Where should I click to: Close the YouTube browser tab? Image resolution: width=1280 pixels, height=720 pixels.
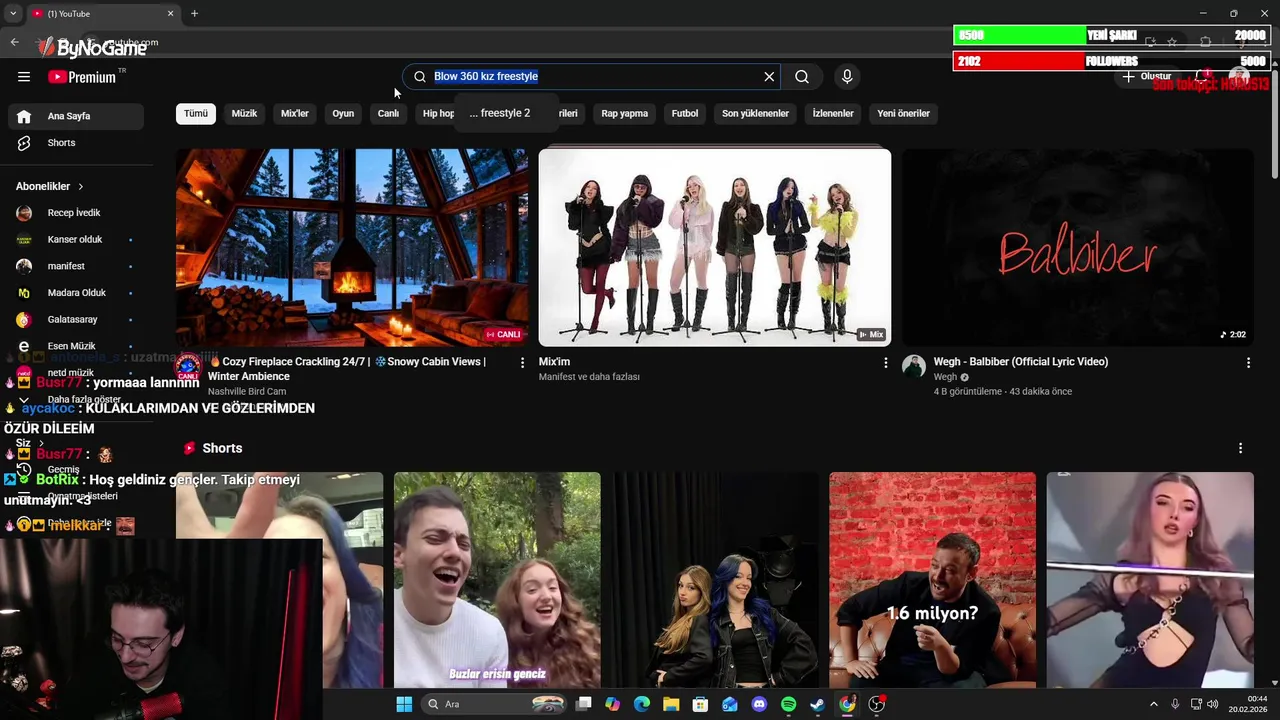pyautogui.click(x=170, y=13)
